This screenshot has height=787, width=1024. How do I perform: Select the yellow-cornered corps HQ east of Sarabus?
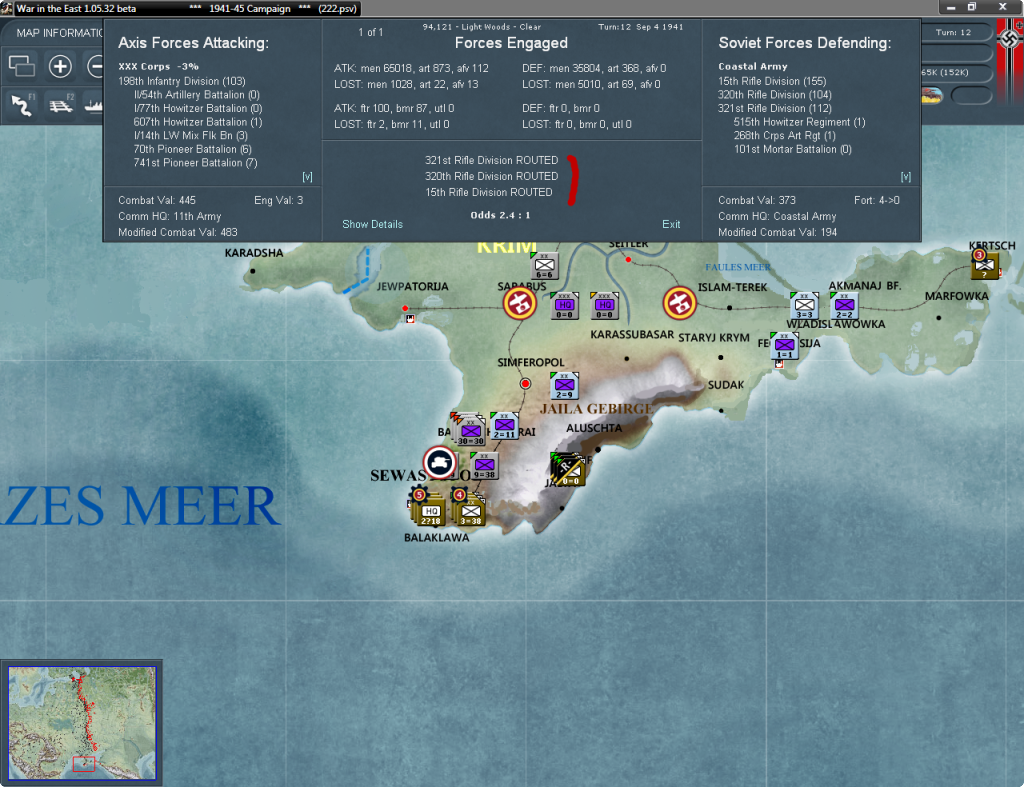[605, 306]
